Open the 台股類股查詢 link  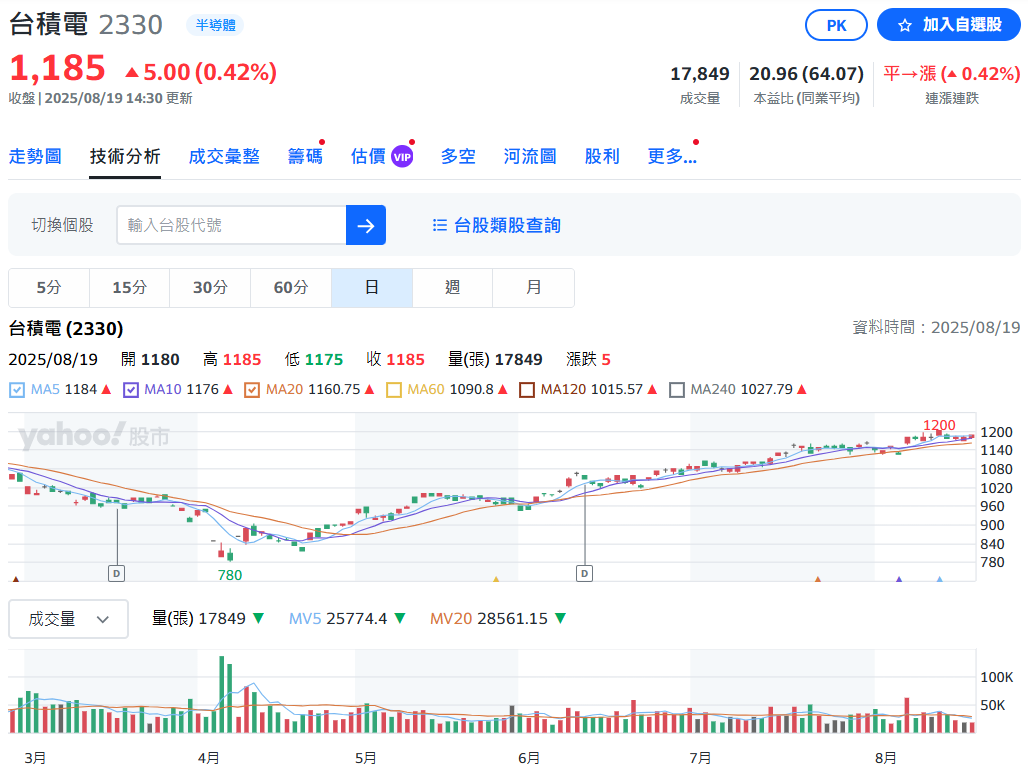[x=505, y=225]
